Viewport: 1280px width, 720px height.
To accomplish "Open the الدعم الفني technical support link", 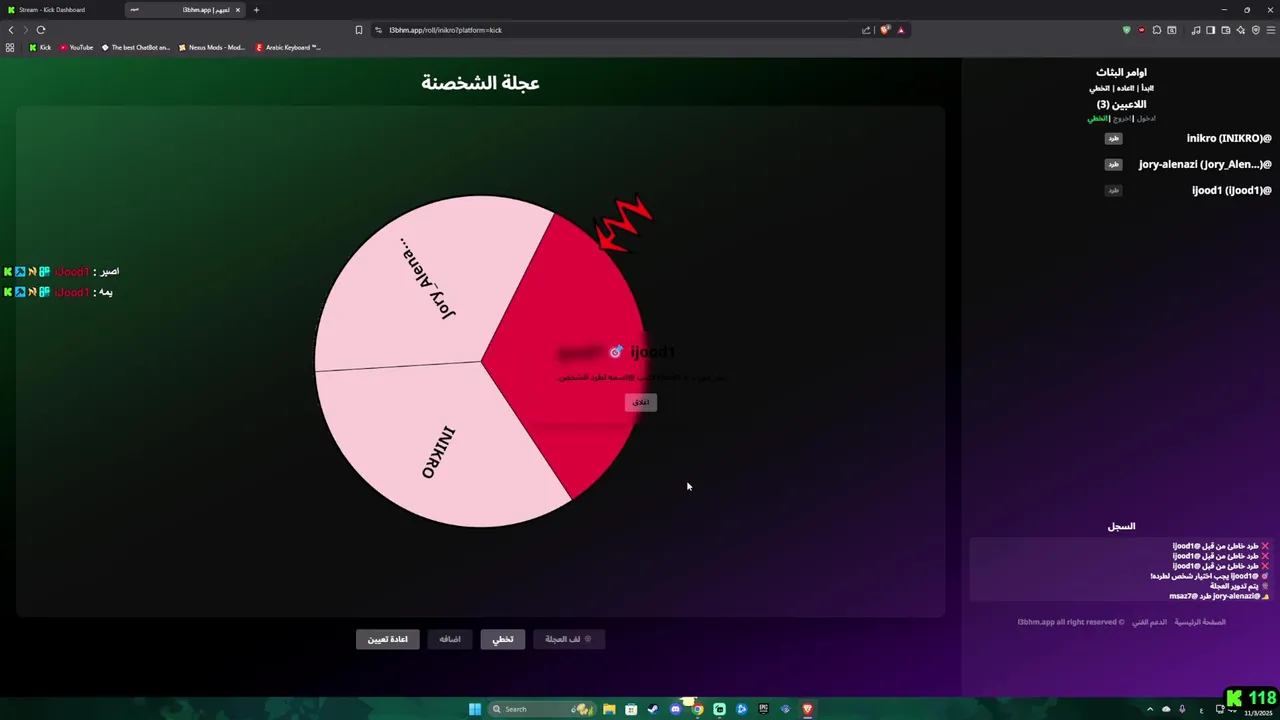I will click(x=1149, y=622).
